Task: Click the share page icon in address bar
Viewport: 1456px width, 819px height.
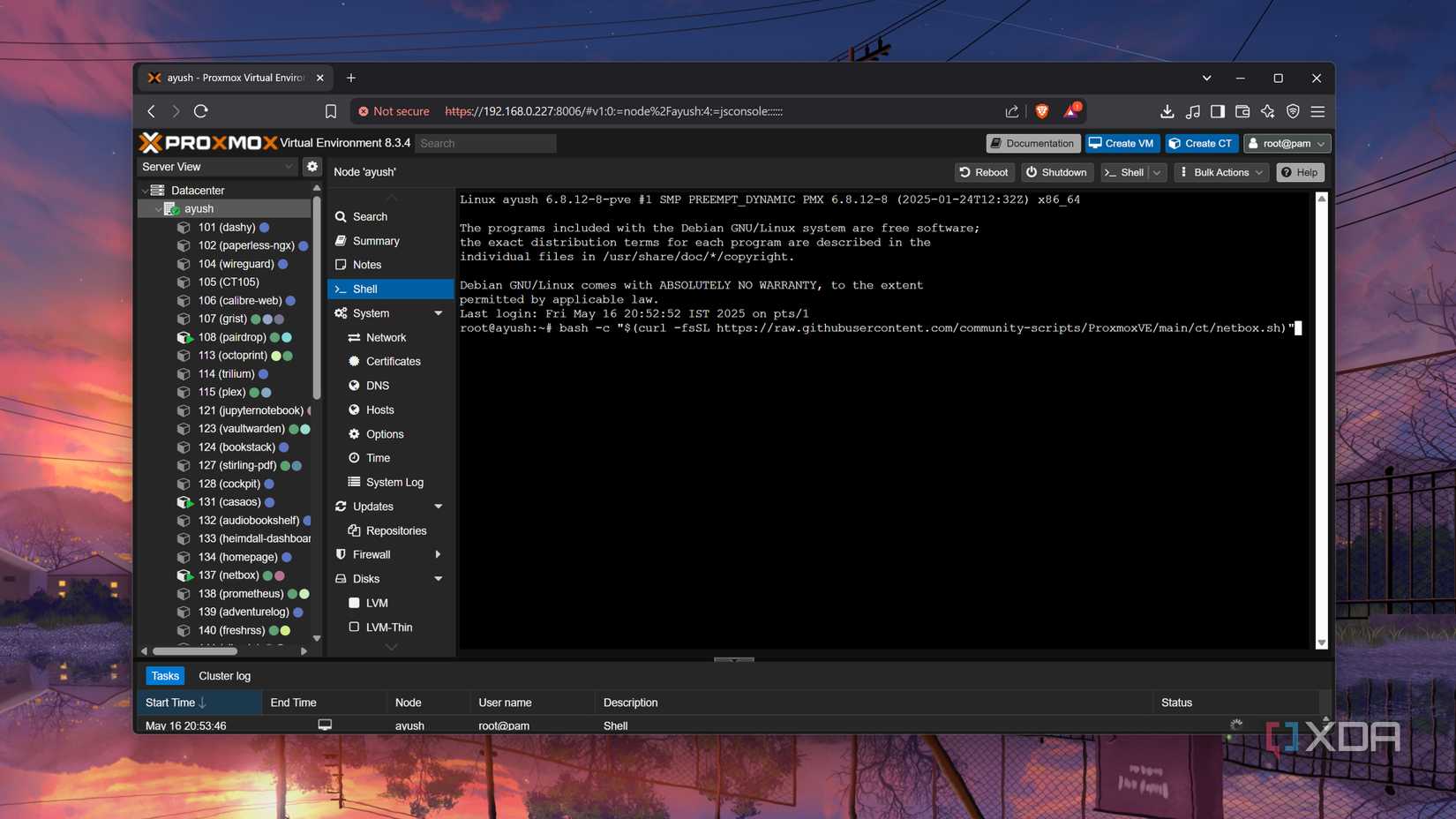Action: [x=1011, y=111]
